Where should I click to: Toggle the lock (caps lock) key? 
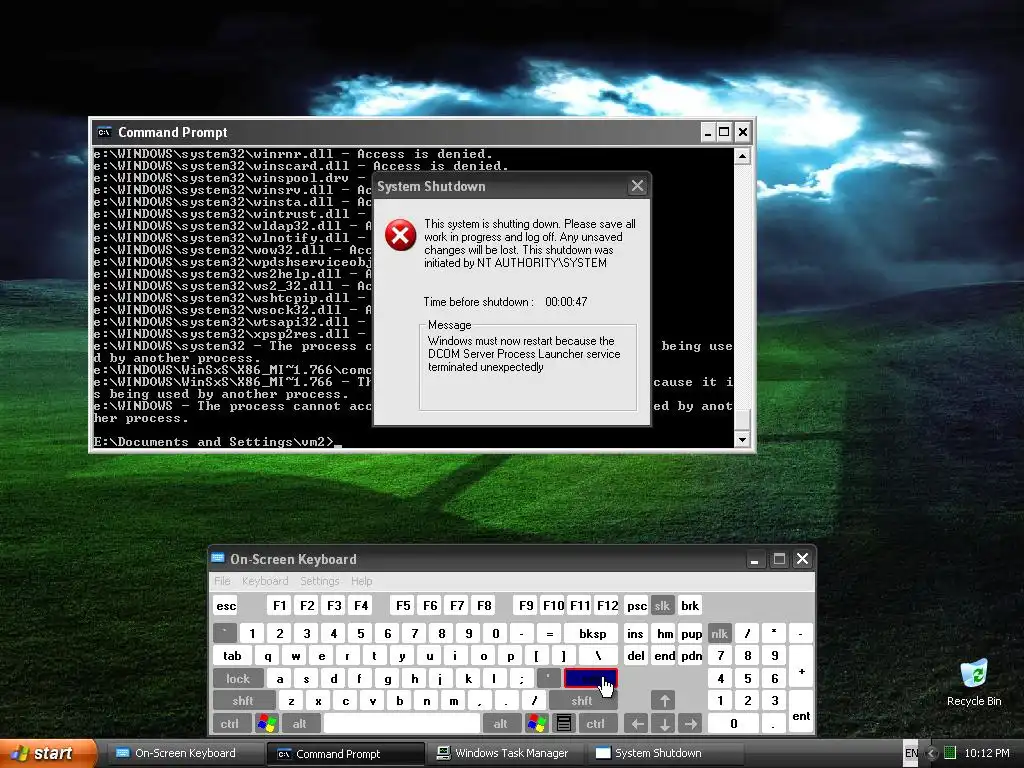pyautogui.click(x=238, y=679)
